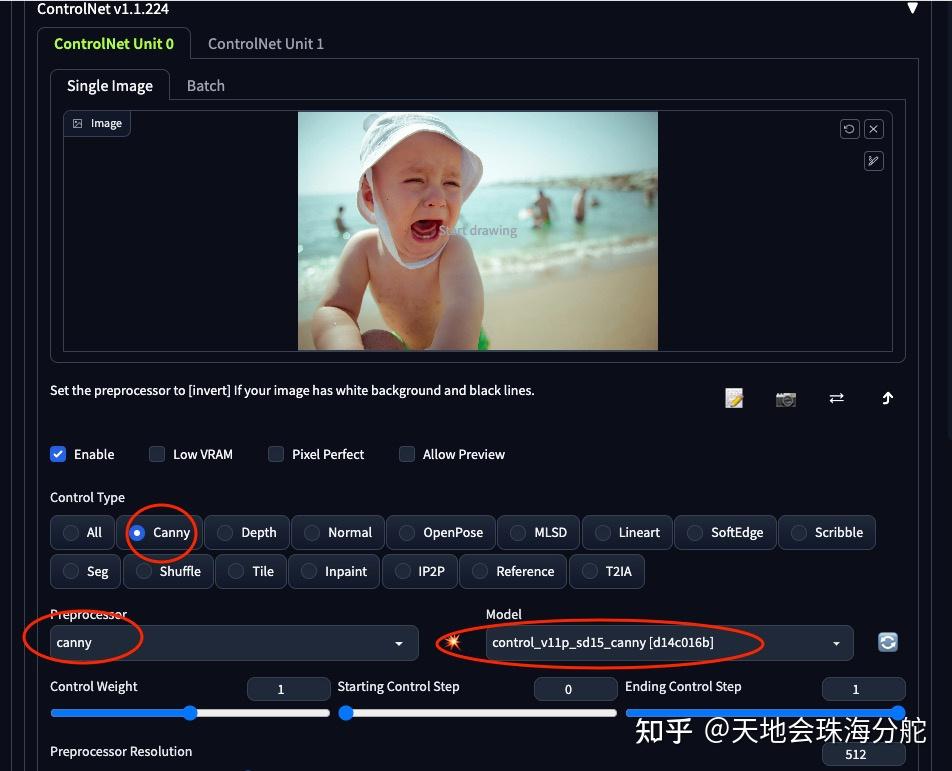Click the send dimensions up-arrow icon
Viewport: 952px width, 771px height.
887,398
